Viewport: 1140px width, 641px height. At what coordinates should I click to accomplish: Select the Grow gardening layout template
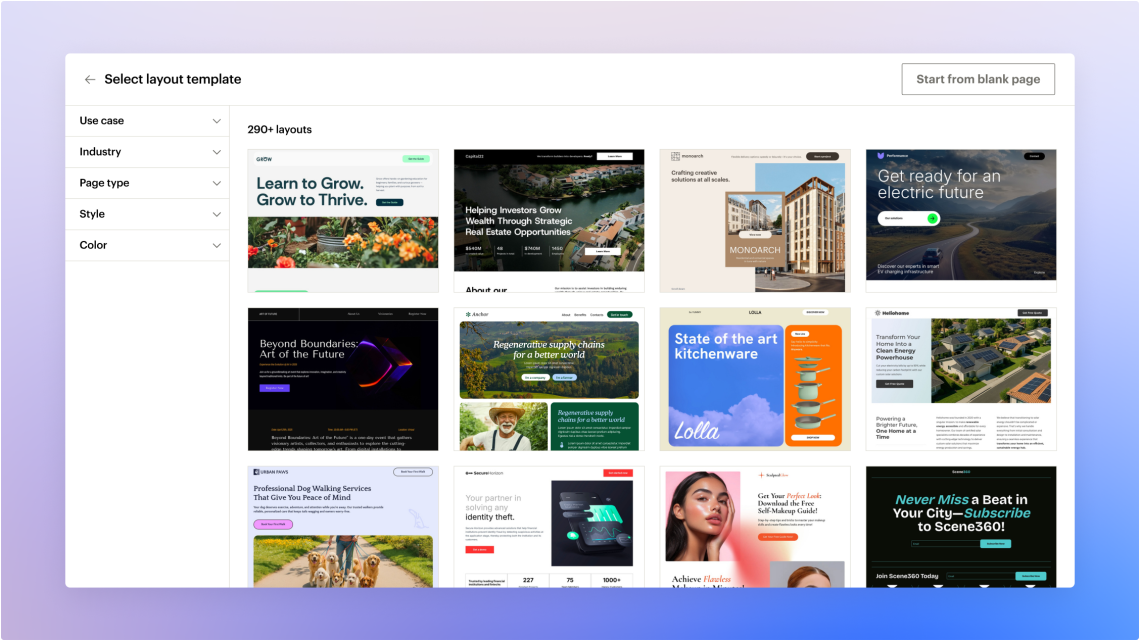point(343,221)
